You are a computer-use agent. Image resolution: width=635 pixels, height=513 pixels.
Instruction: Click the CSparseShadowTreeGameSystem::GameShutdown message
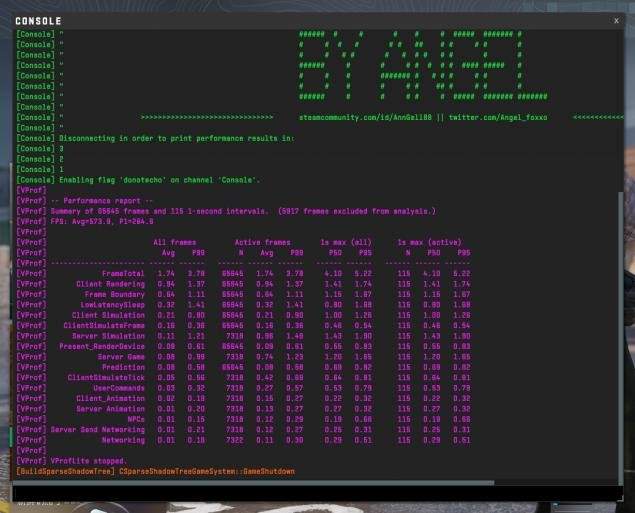pos(207,472)
